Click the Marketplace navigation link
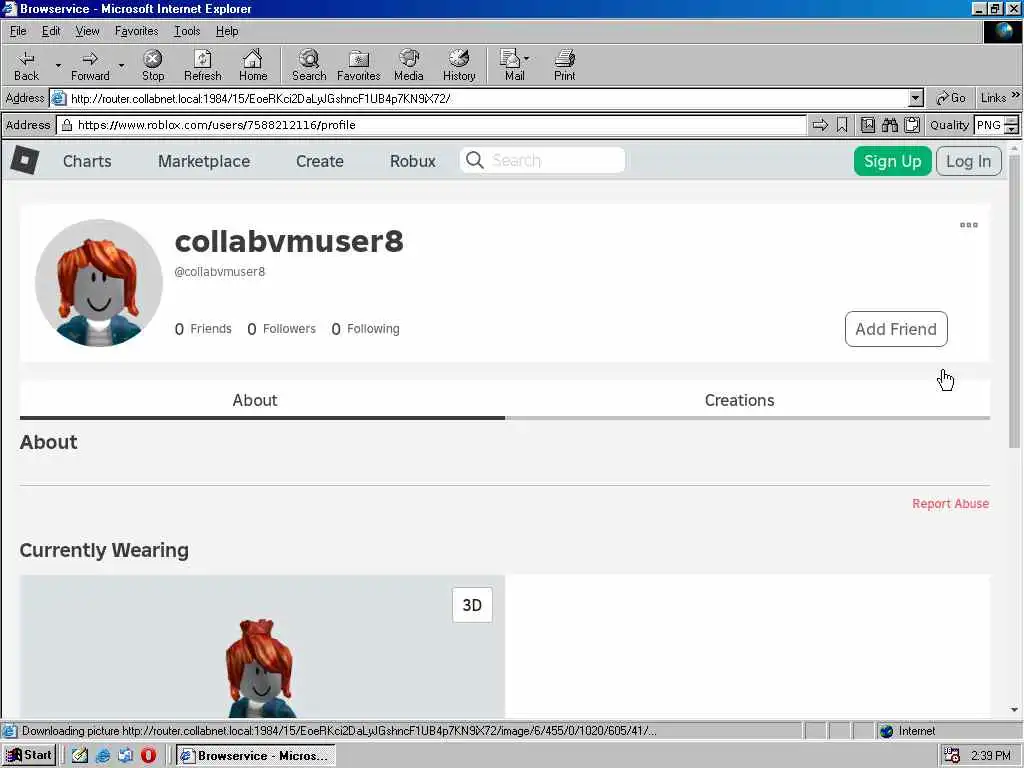Viewport: 1024px width, 768px height. tap(204, 161)
